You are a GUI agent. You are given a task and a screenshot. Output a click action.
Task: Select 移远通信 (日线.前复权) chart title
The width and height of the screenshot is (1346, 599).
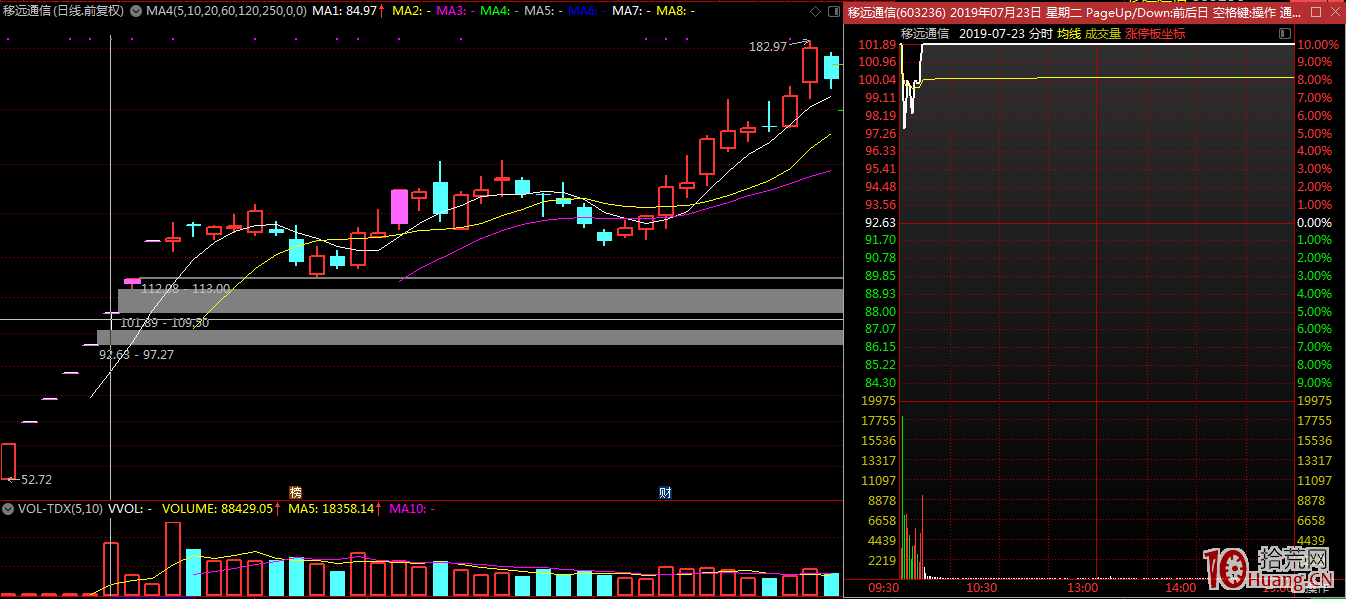[x=64, y=11]
